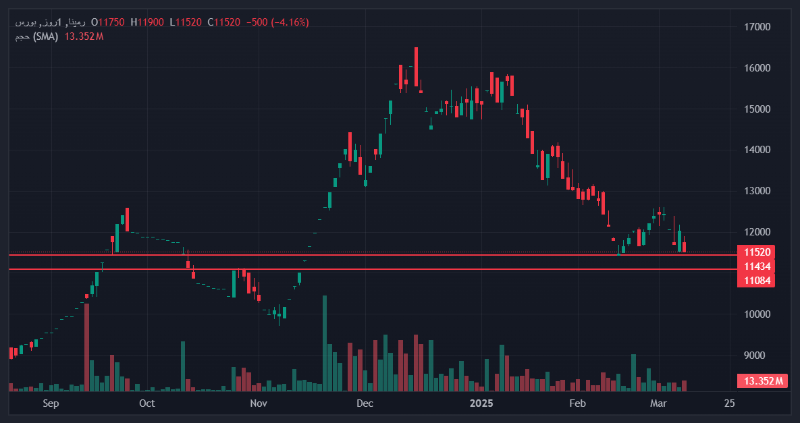
Task: Click the 14000 price axis label
Action: [x=757, y=150]
